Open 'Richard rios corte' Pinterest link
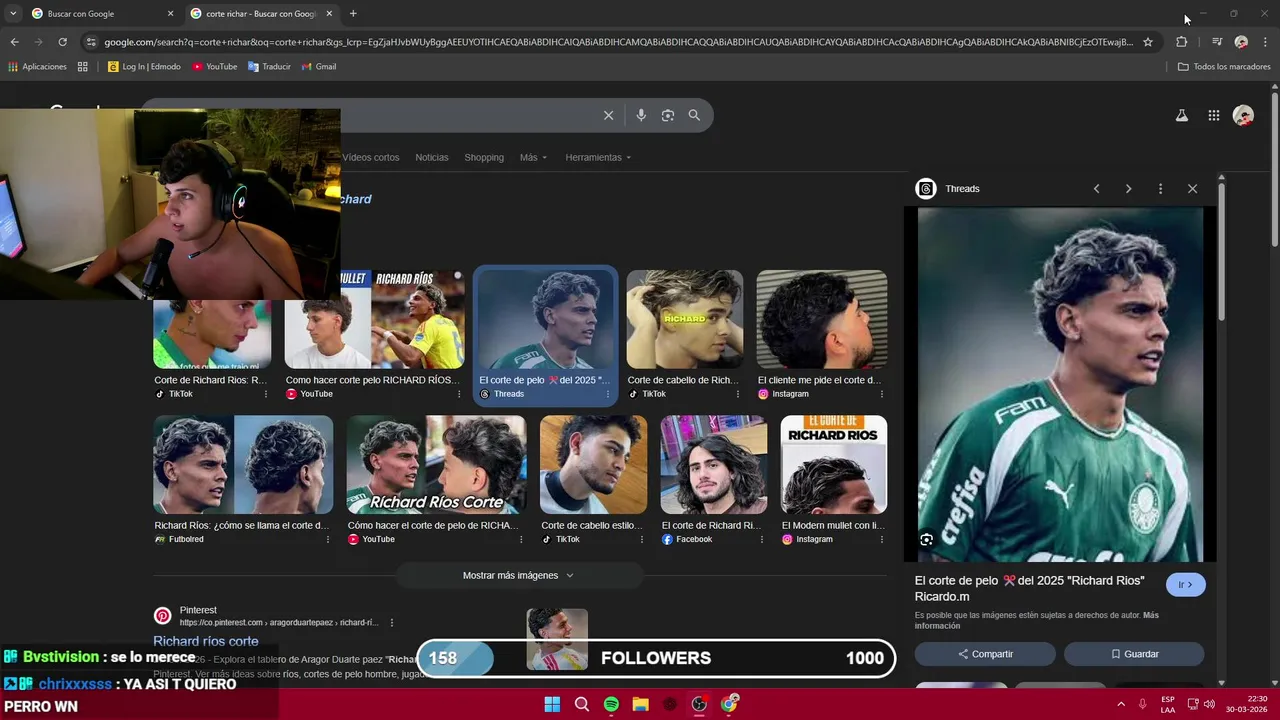 206,641
